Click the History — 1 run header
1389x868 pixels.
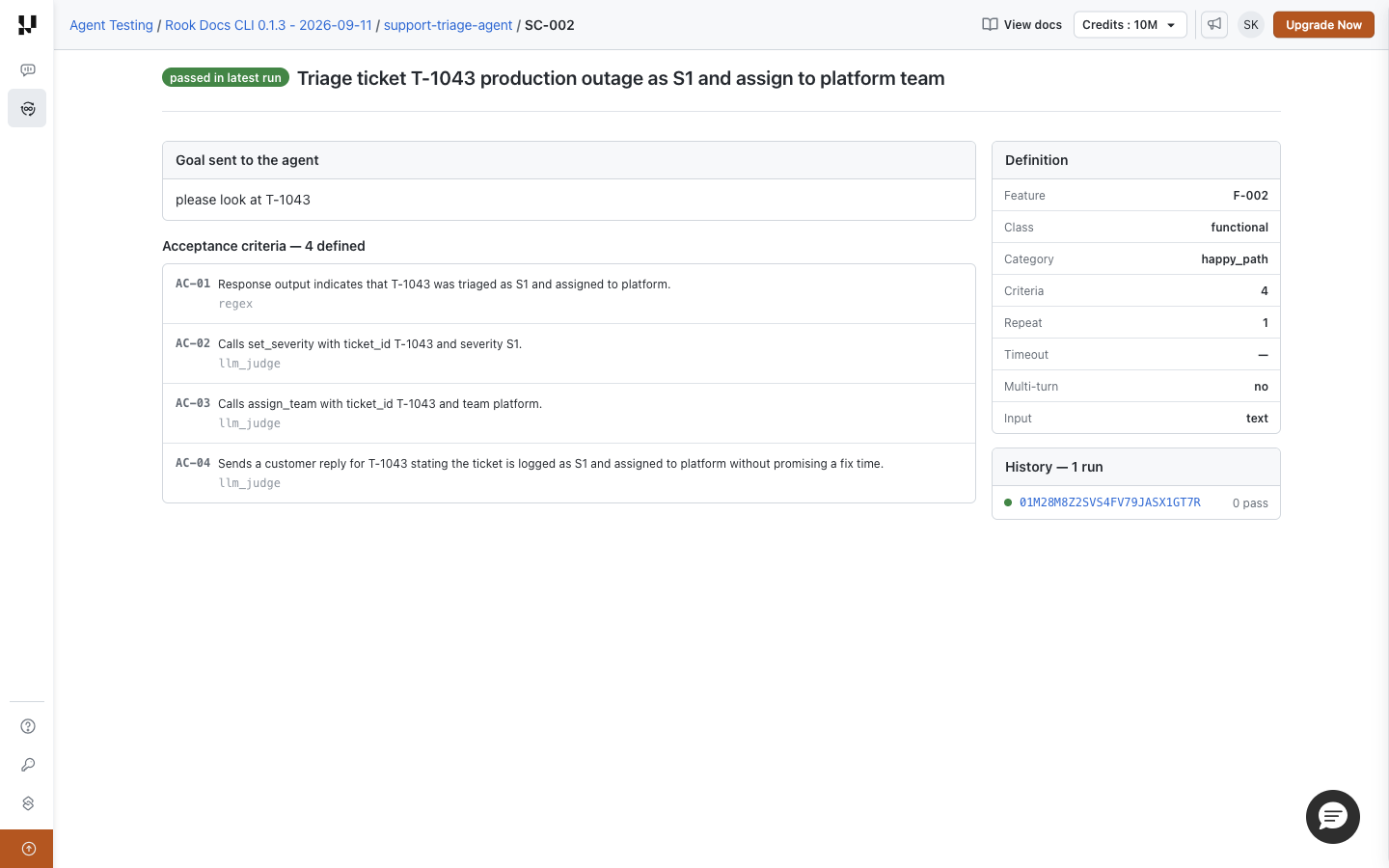(1136, 467)
